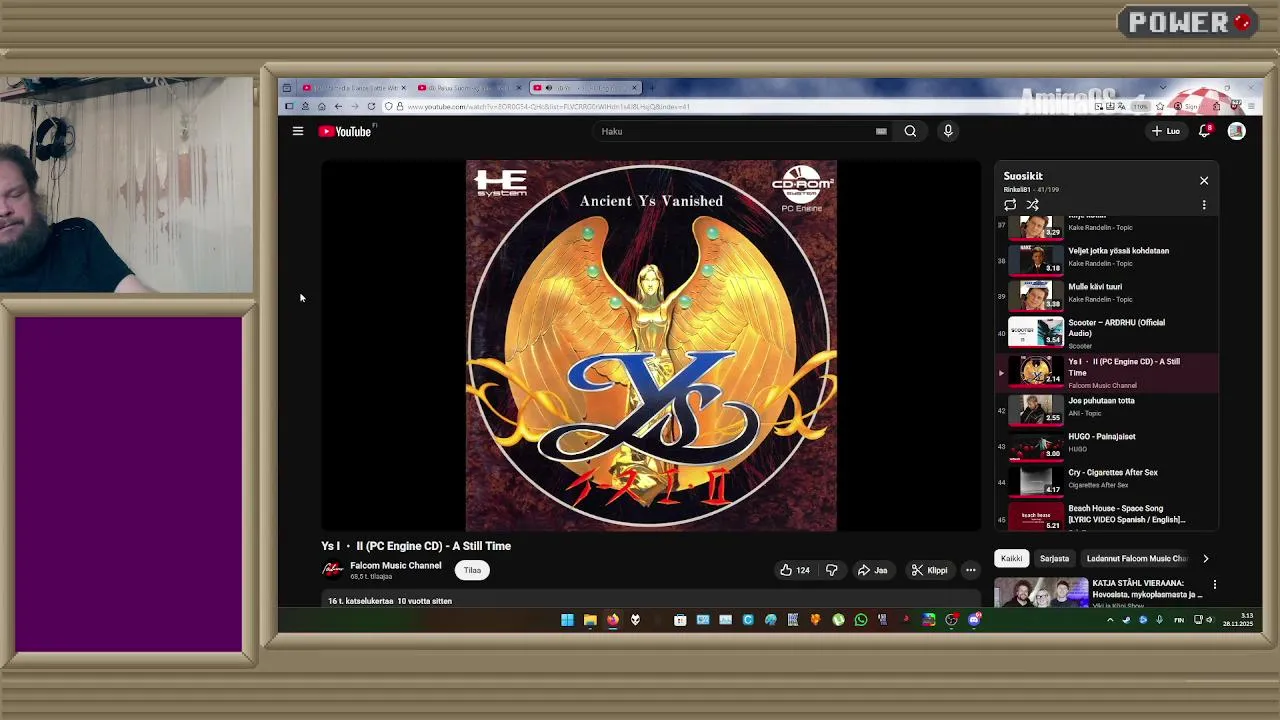Open a new browser tab

(x=653, y=88)
